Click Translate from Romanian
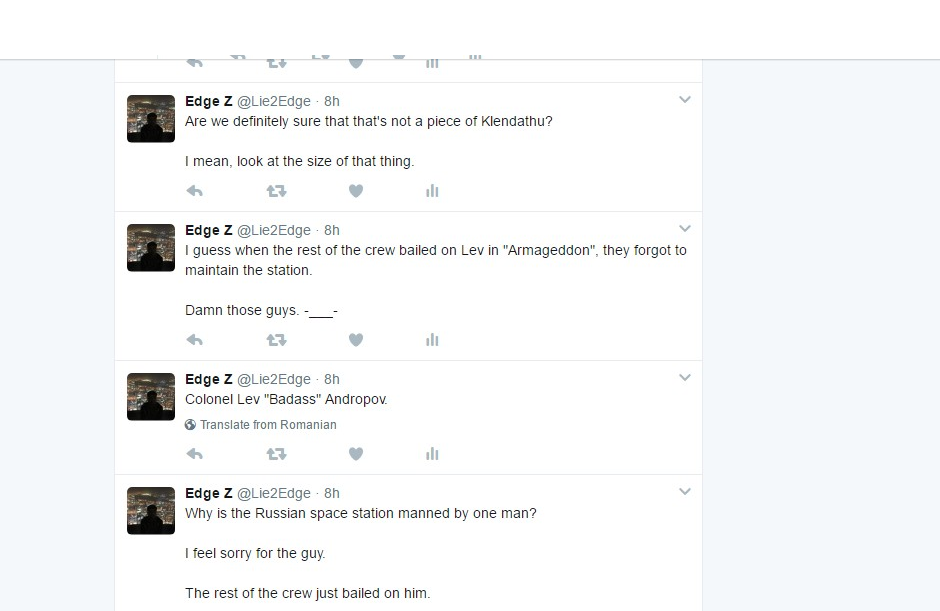 [x=267, y=425]
